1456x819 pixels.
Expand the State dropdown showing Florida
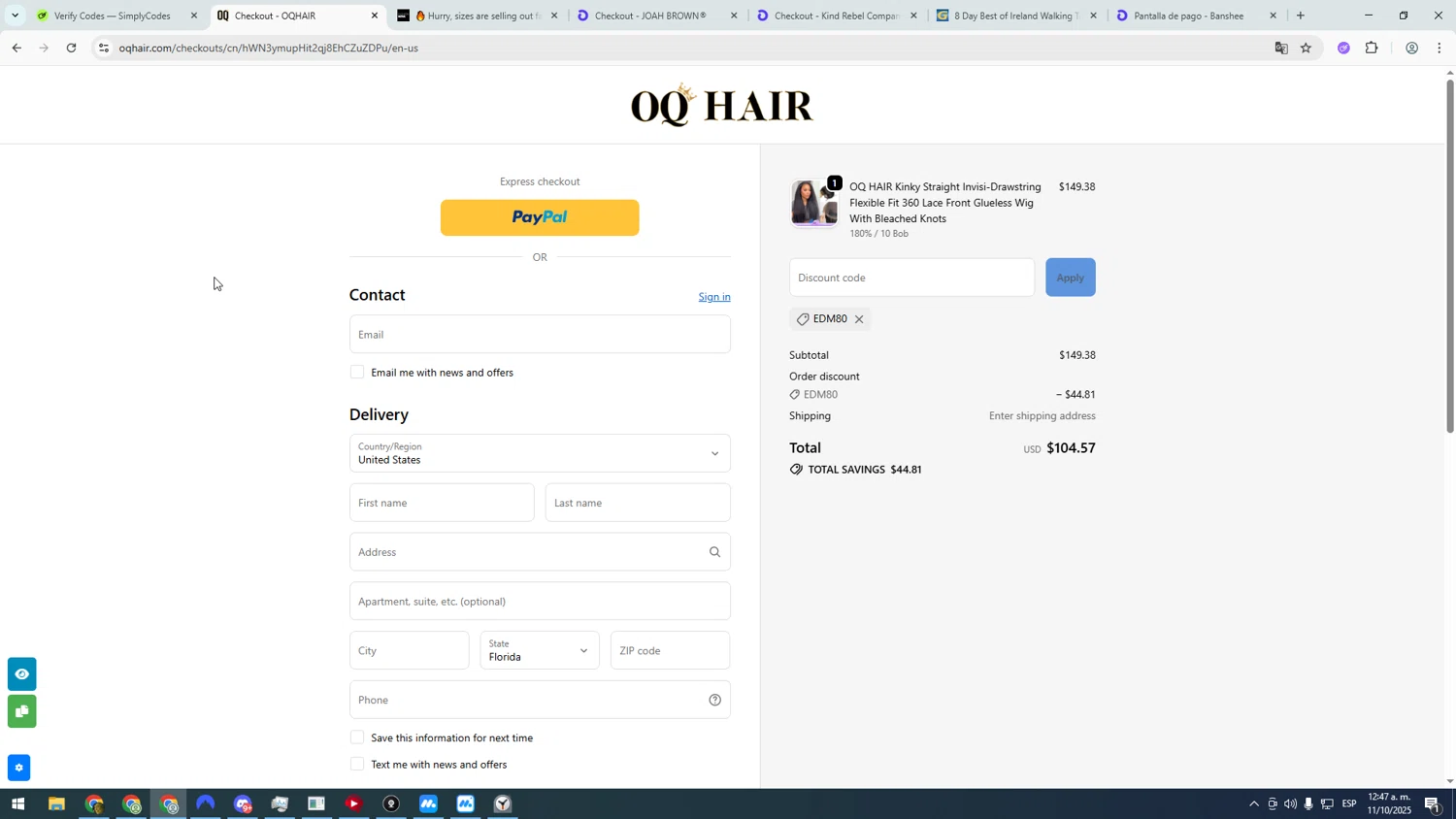point(540,651)
